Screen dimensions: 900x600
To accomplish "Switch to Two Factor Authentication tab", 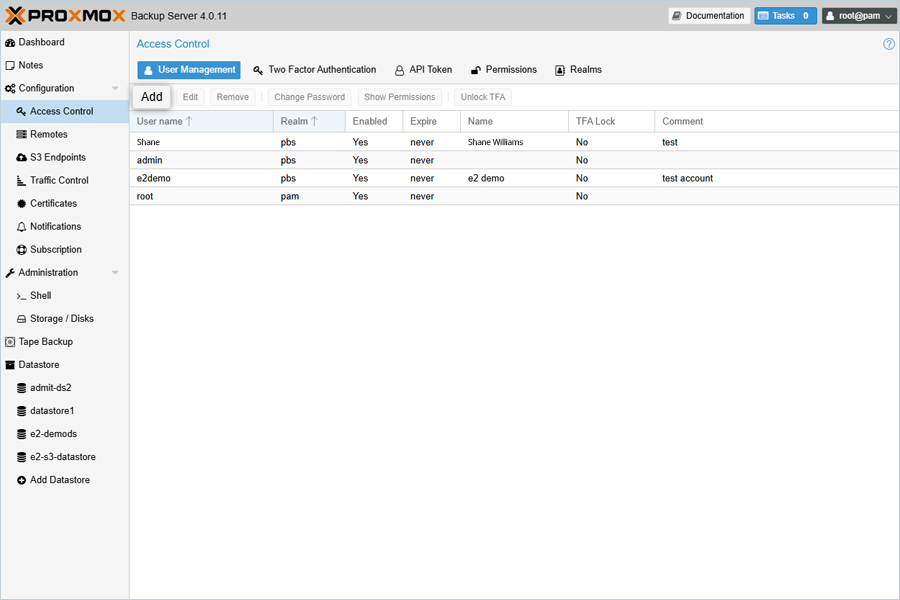I will 315,70.
